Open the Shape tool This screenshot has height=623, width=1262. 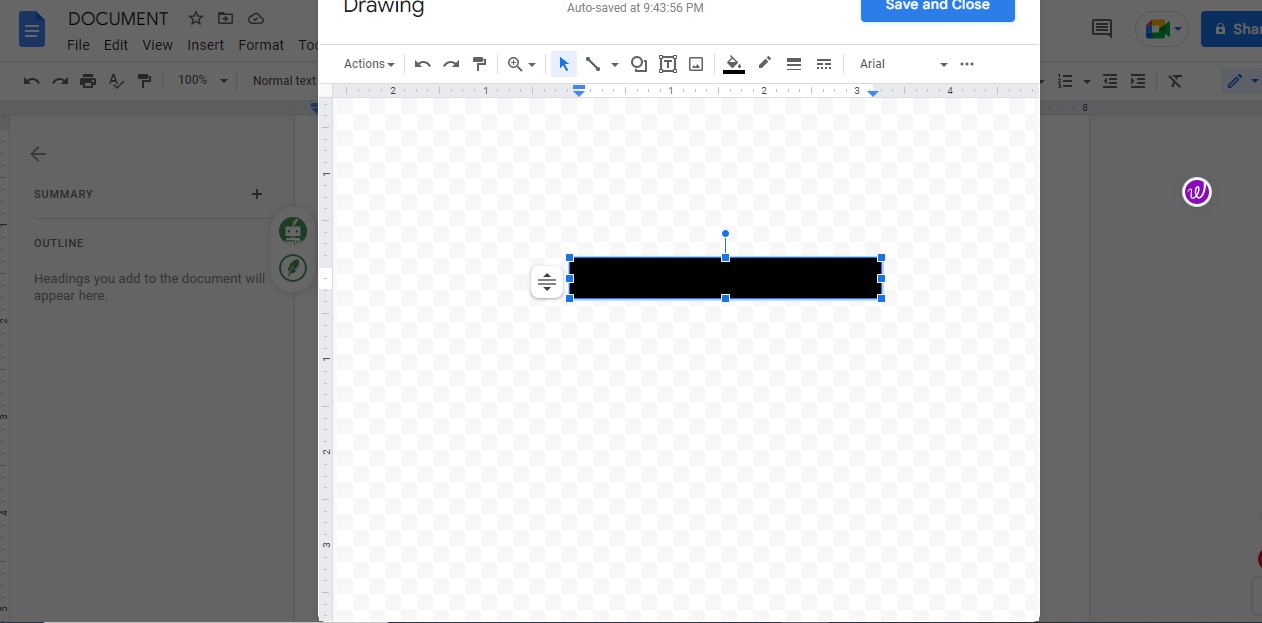[x=639, y=63]
